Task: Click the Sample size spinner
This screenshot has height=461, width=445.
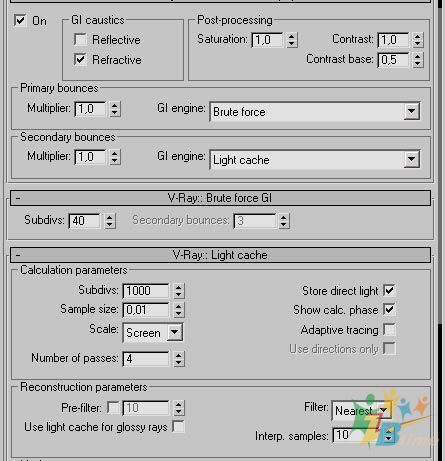Action: pos(179,310)
